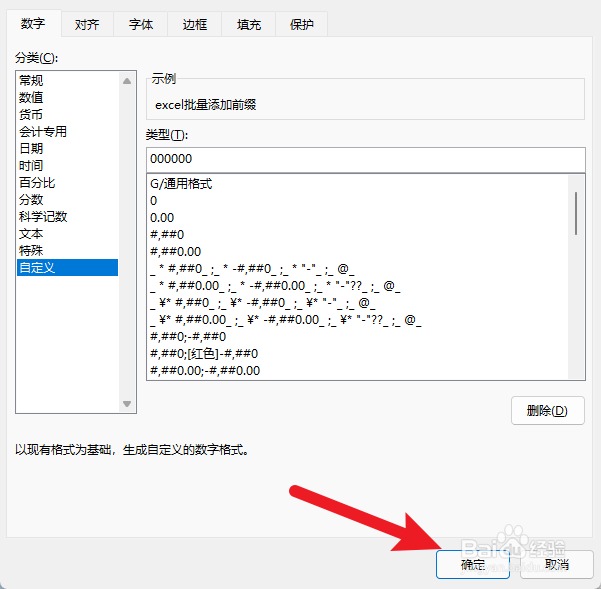
Task: Choose the #,##0;-#,##0 format
Action: click(358, 337)
